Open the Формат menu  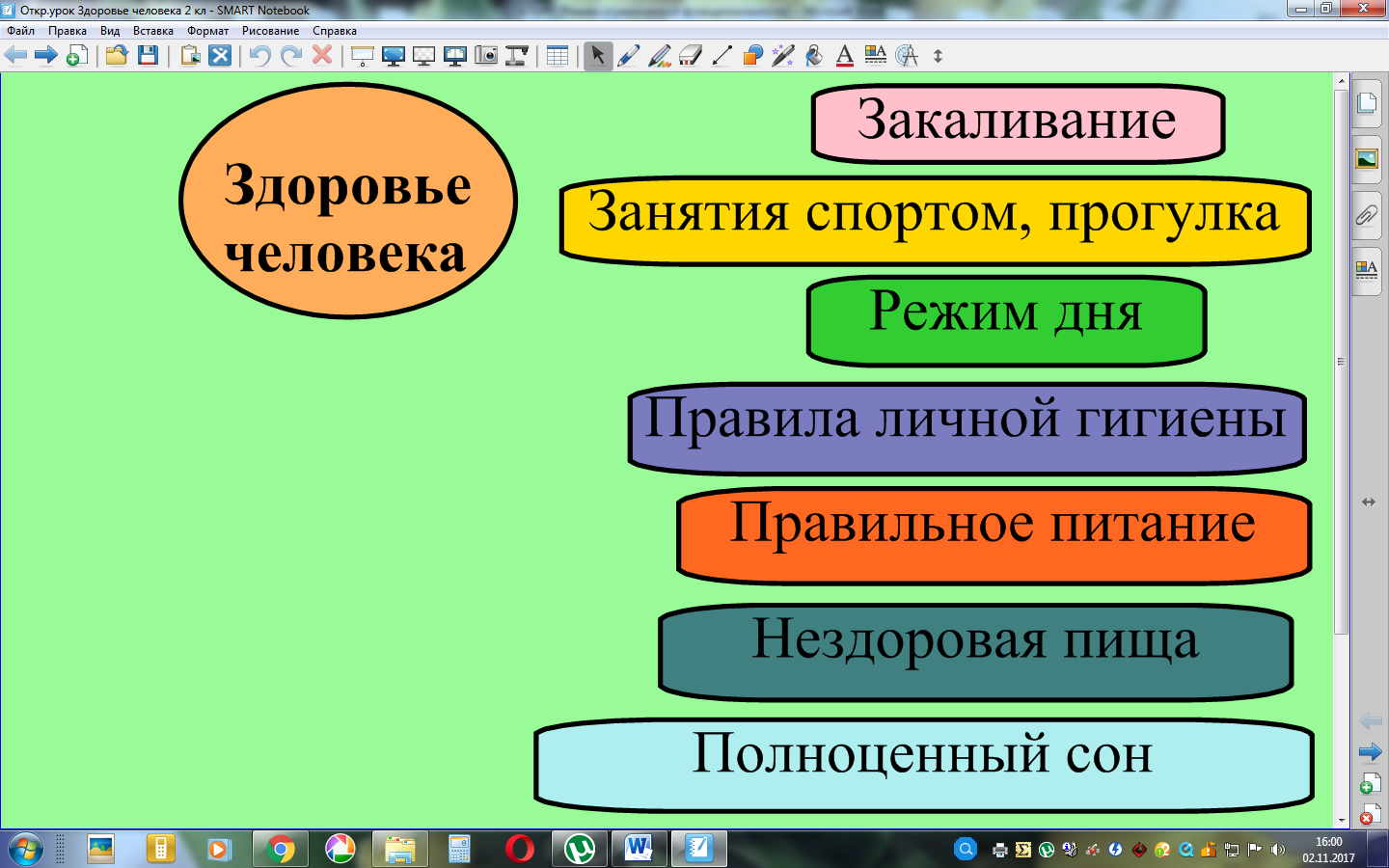(x=207, y=31)
